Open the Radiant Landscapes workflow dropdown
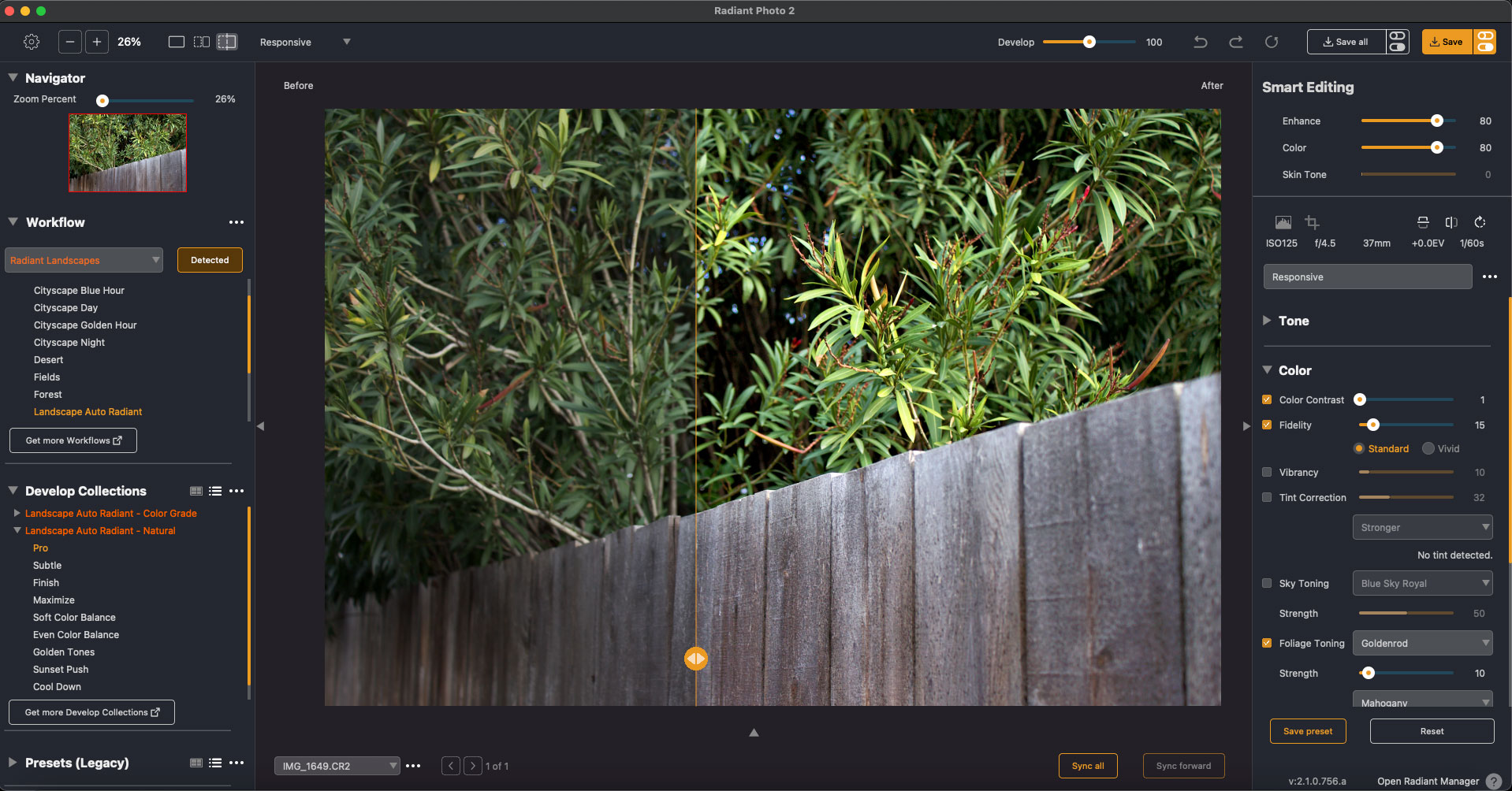1512x791 pixels. click(84, 260)
